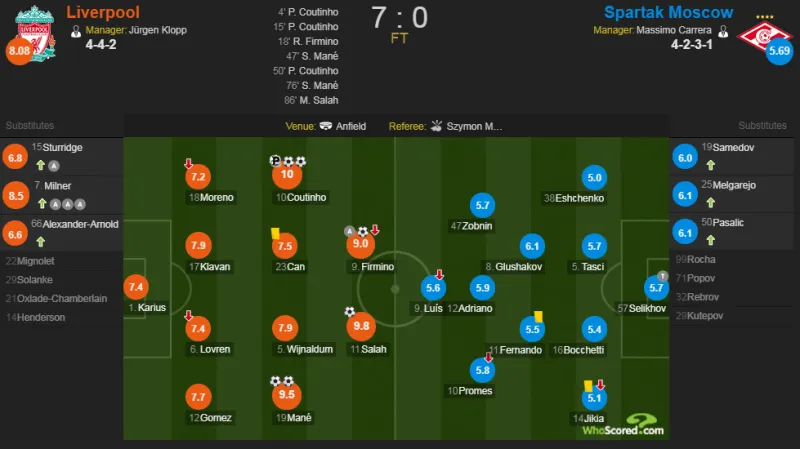Click Jürgen Klopp's manager silhouette icon
The width and height of the screenshot is (800, 449).
[76, 32]
